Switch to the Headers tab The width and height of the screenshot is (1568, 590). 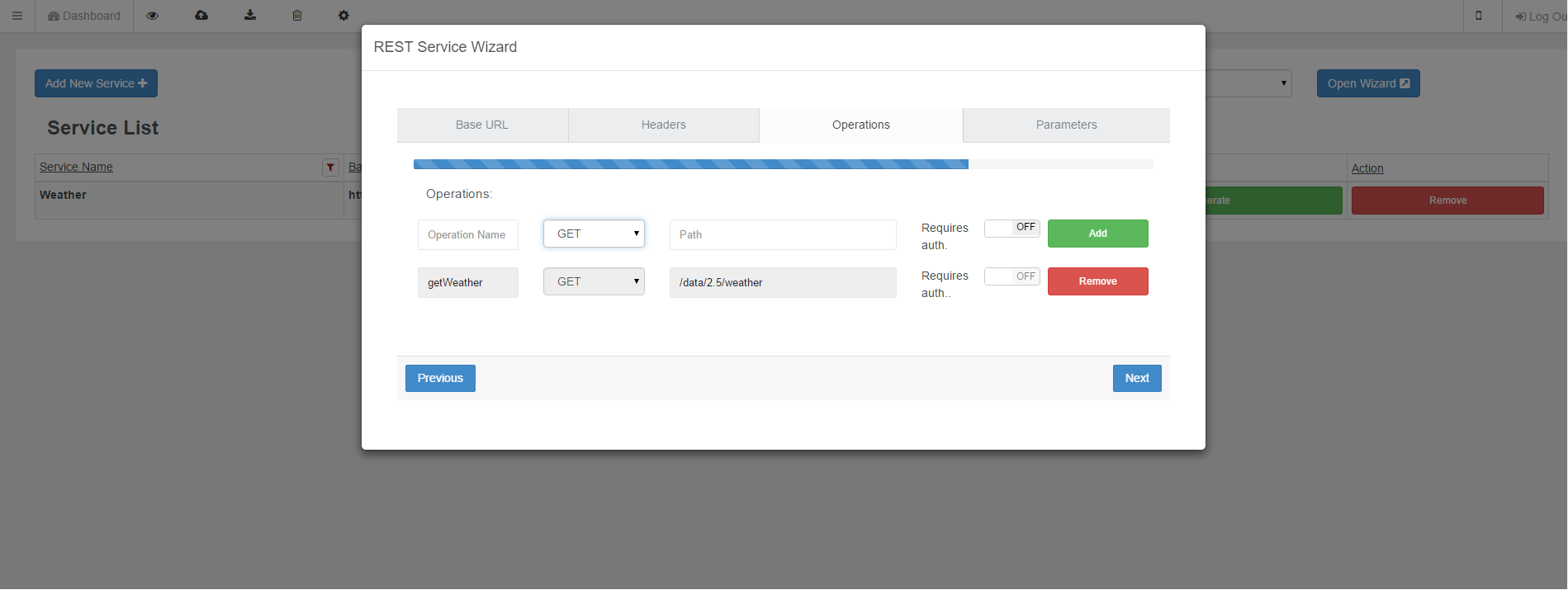coord(663,125)
